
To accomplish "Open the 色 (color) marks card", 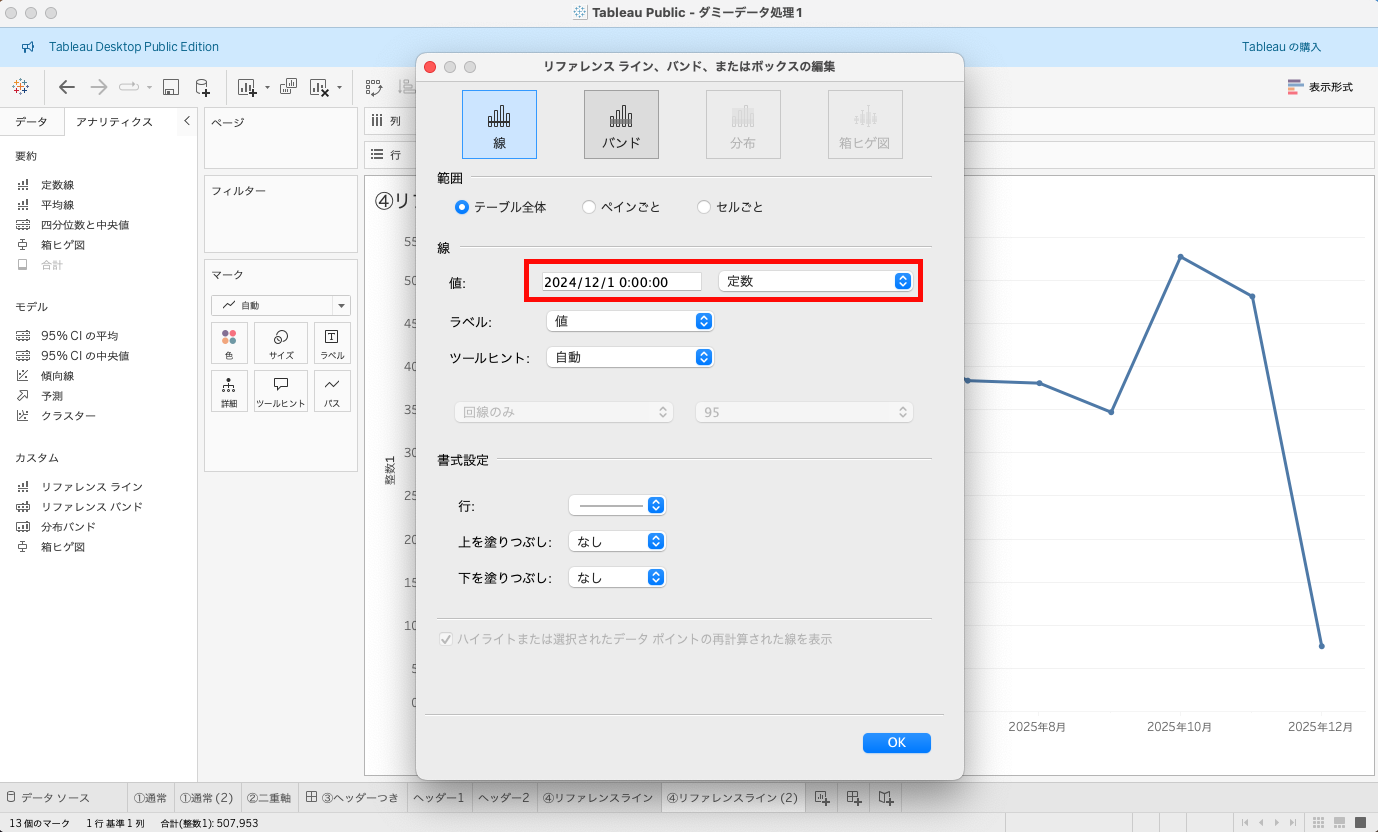I will (x=229, y=342).
